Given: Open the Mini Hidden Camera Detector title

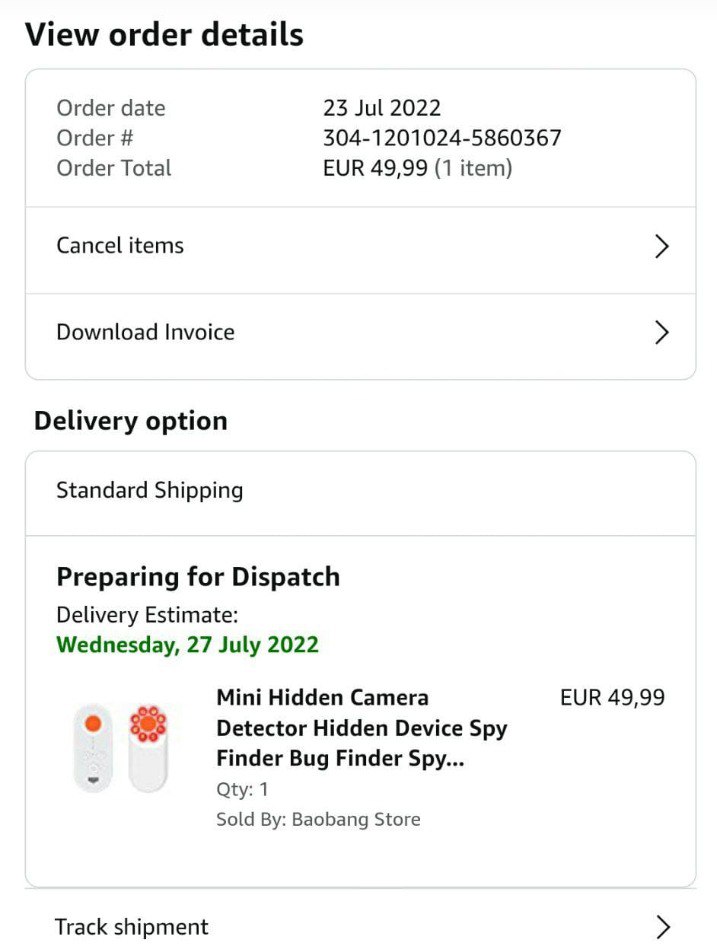Looking at the screenshot, I should pos(361,728).
